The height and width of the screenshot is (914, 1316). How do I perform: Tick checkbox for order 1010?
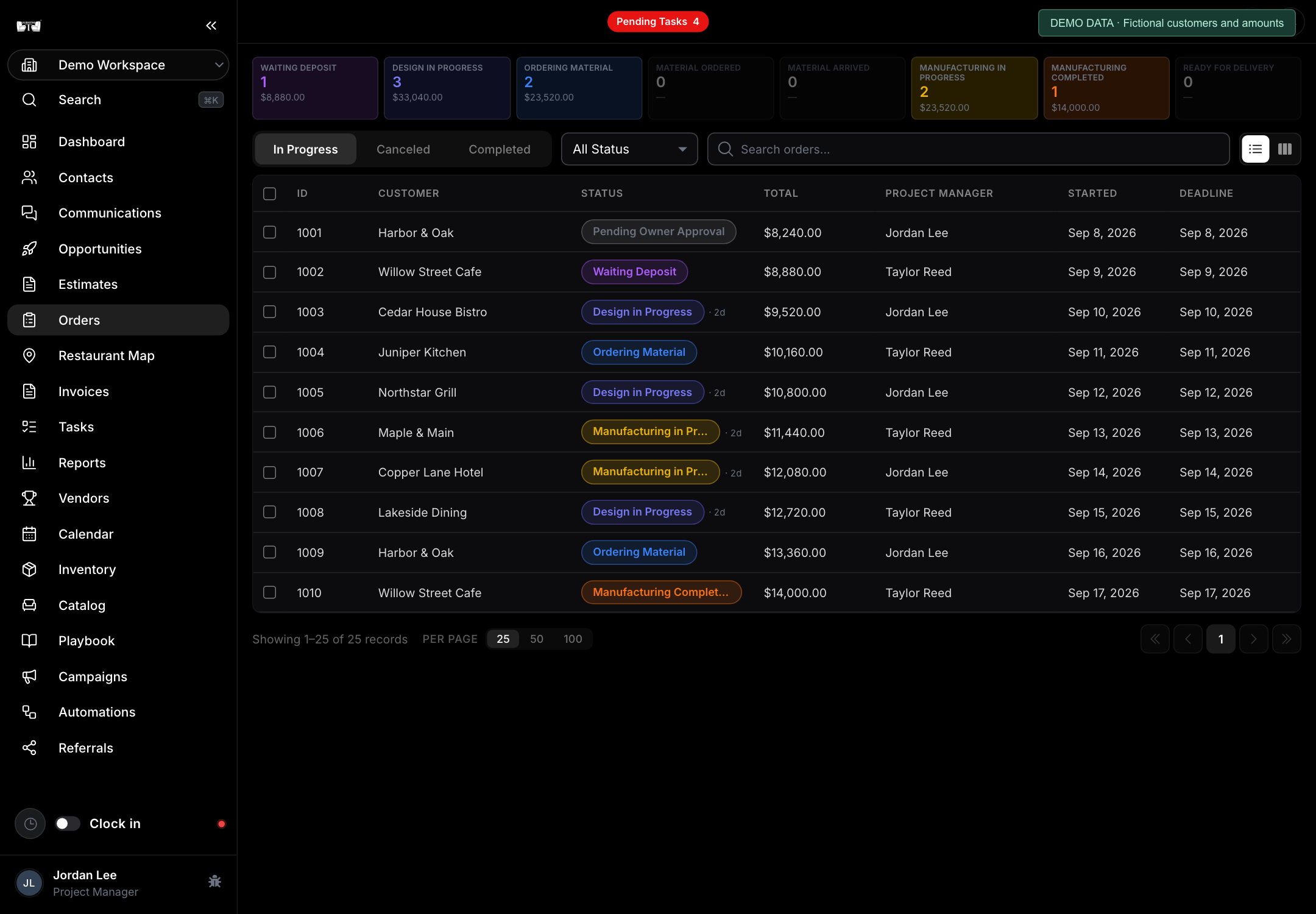(x=269, y=592)
